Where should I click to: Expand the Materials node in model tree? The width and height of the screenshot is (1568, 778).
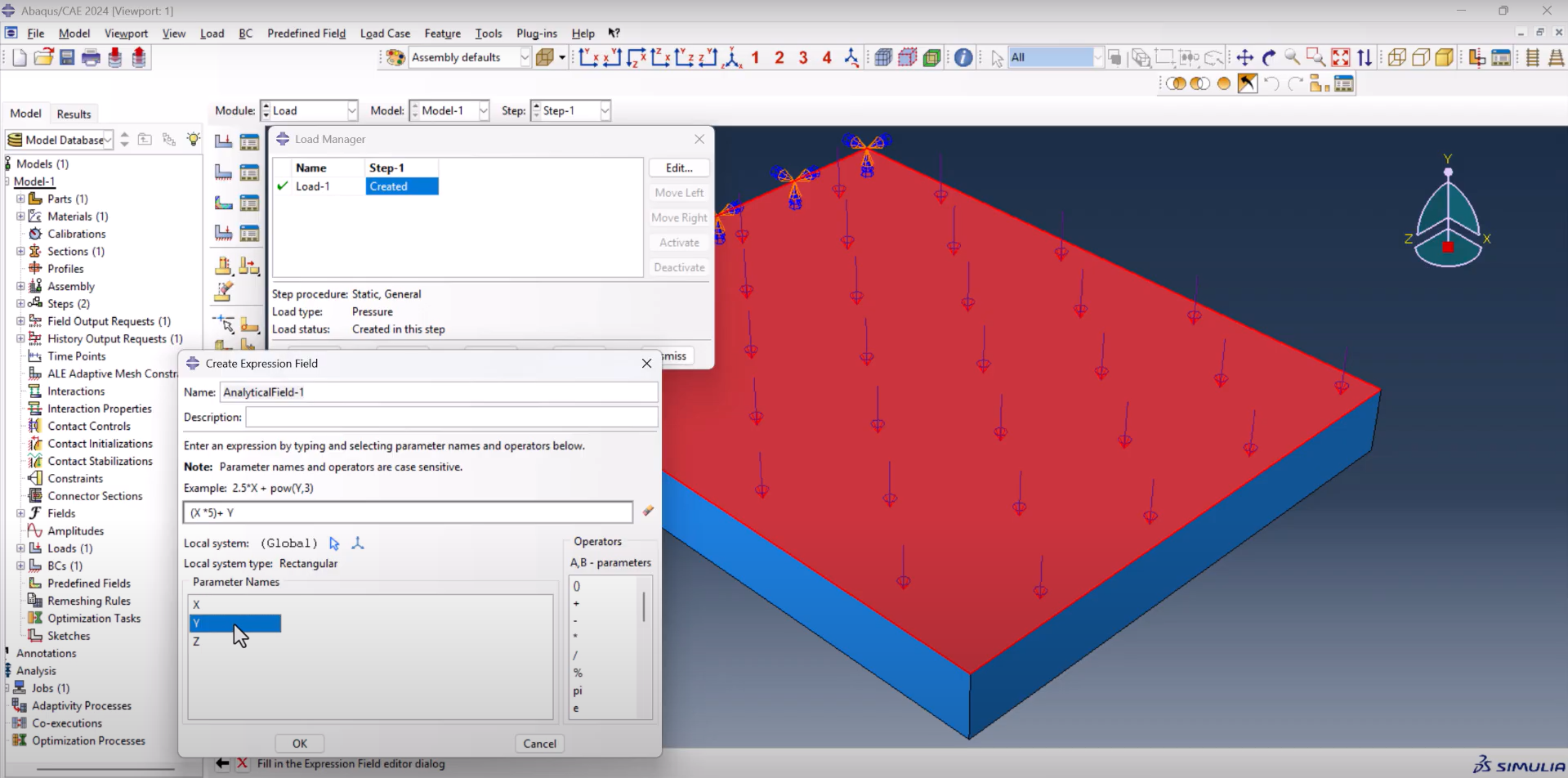coord(20,217)
